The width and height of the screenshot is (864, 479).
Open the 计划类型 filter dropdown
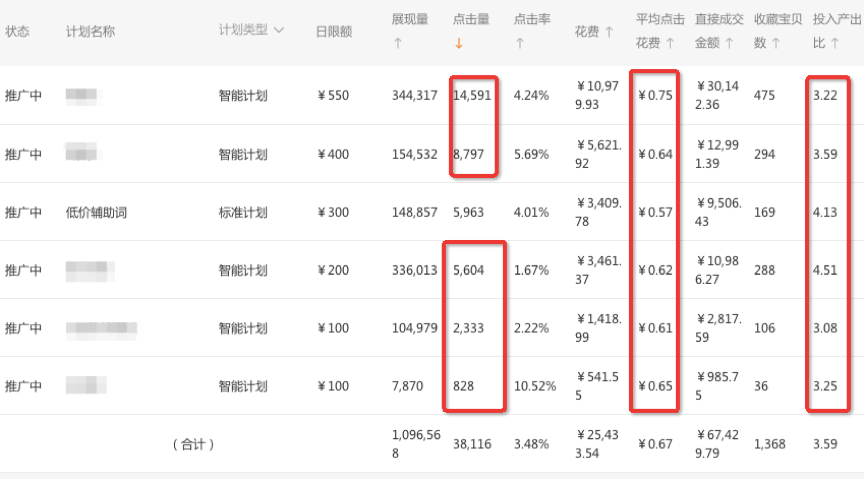pos(278,30)
